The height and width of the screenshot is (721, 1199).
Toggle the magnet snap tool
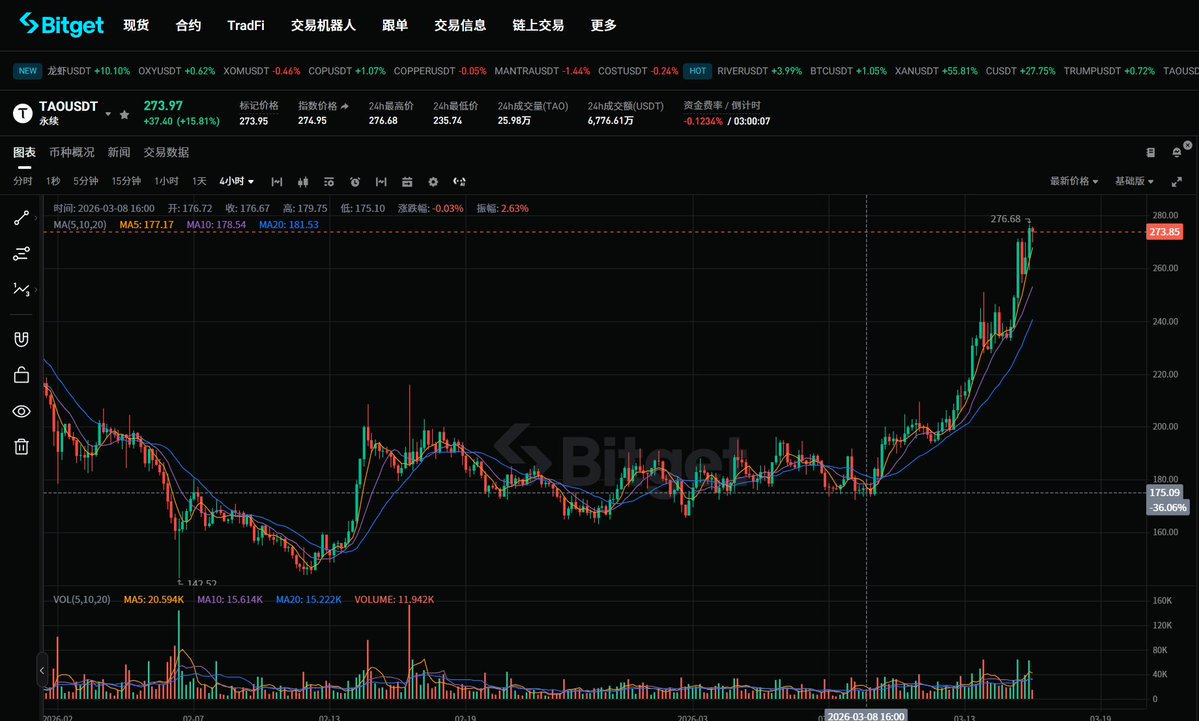21,339
